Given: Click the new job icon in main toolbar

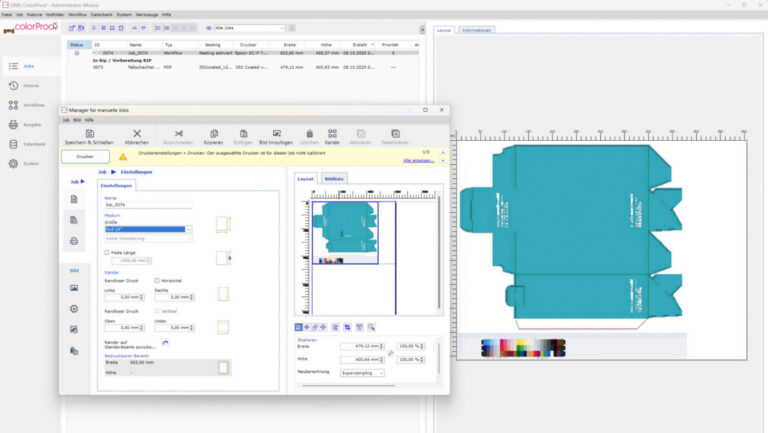Looking at the screenshot, I should [x=72, y=28].
